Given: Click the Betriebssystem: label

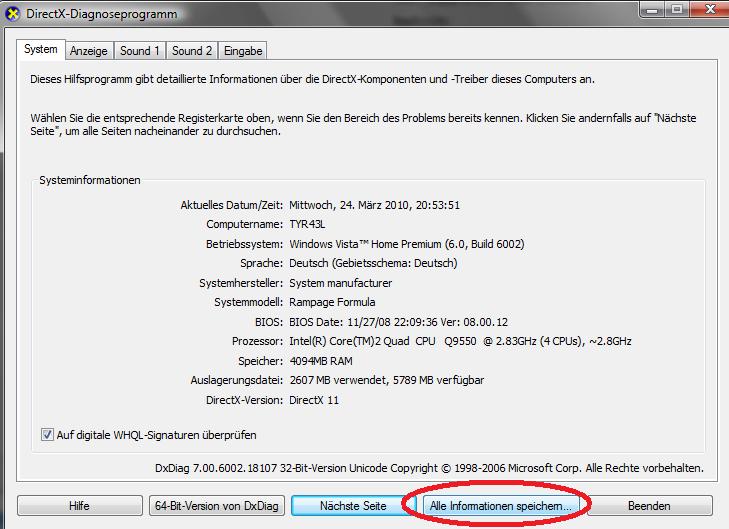Looking at the screenshot, I should pyautogui.click(x=244, y=244).
